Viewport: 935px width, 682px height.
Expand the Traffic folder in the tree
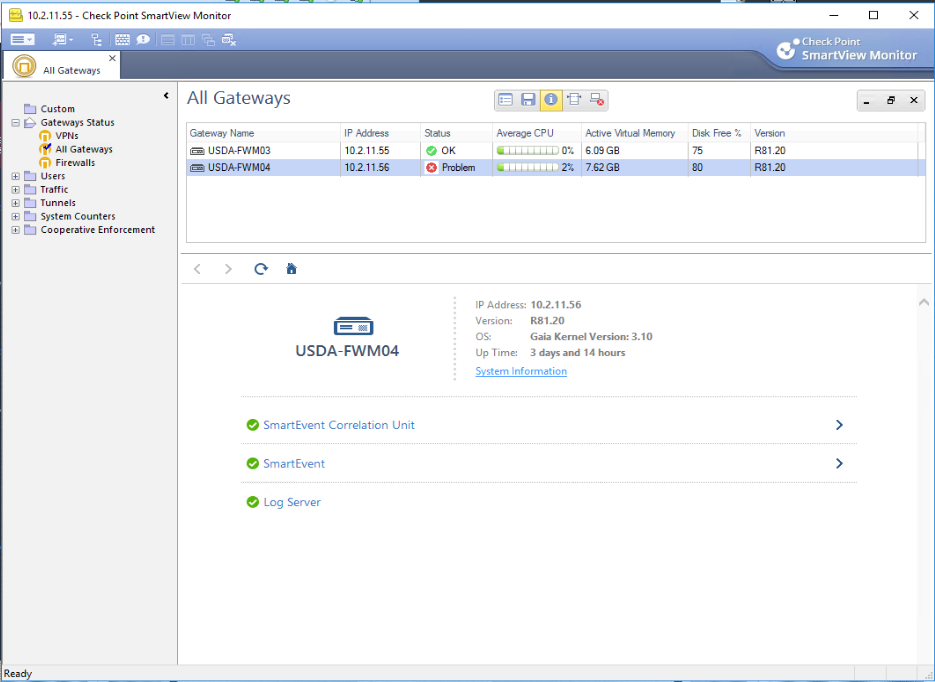click(16, 190)
